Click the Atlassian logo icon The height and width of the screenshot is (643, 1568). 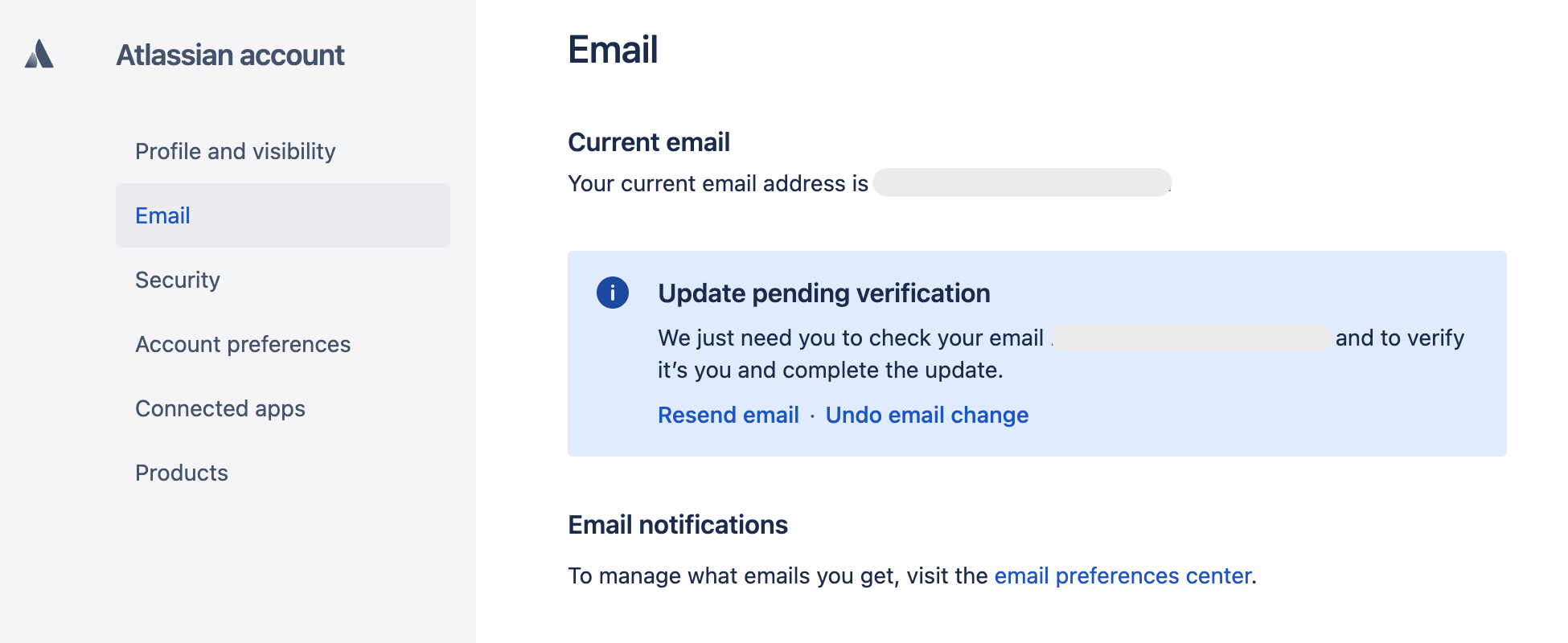(x=39, y=54)
